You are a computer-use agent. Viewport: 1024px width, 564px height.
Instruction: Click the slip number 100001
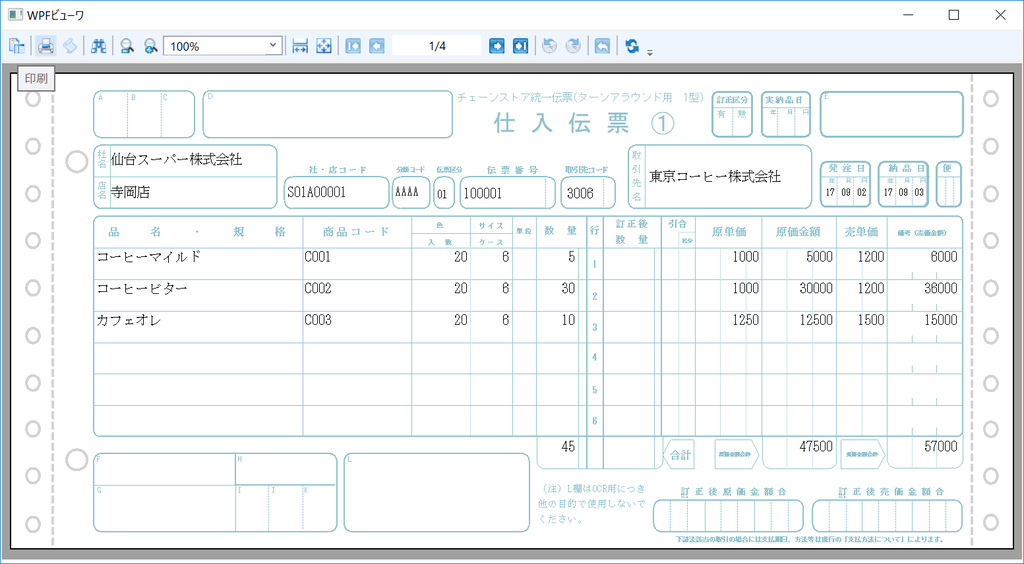482,193
